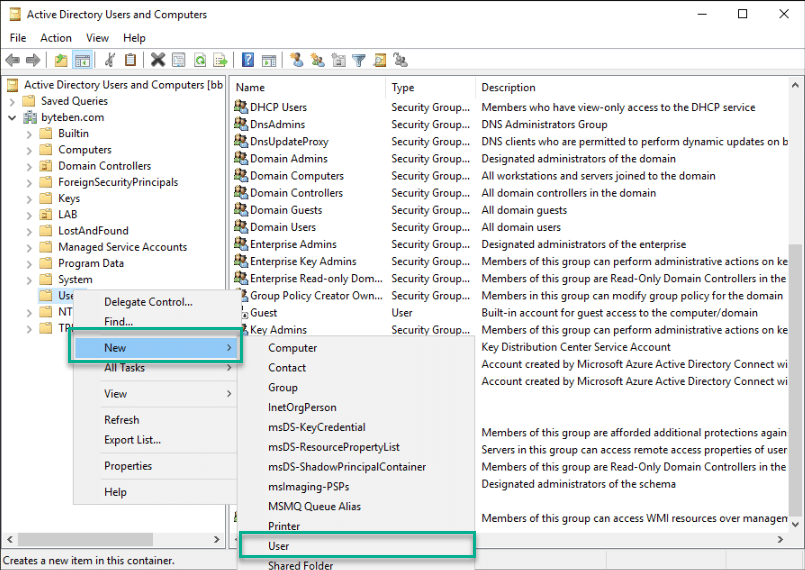Sort by the Type column header

coord(430,88)
